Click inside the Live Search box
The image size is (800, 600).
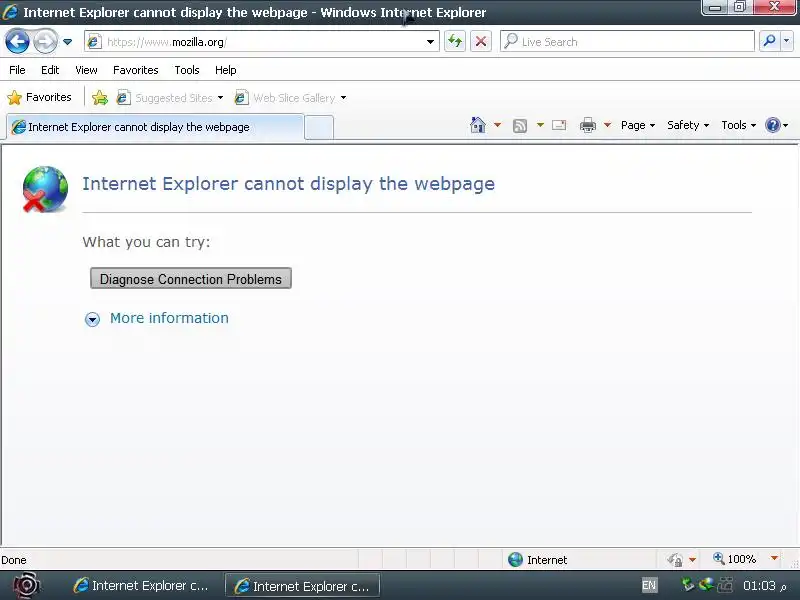click(627, 41)
